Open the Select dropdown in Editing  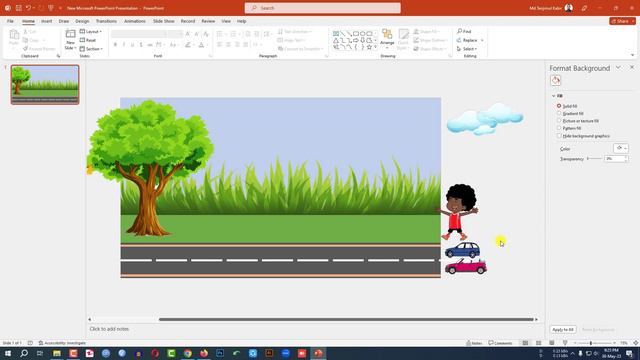[x=467, y=49]
